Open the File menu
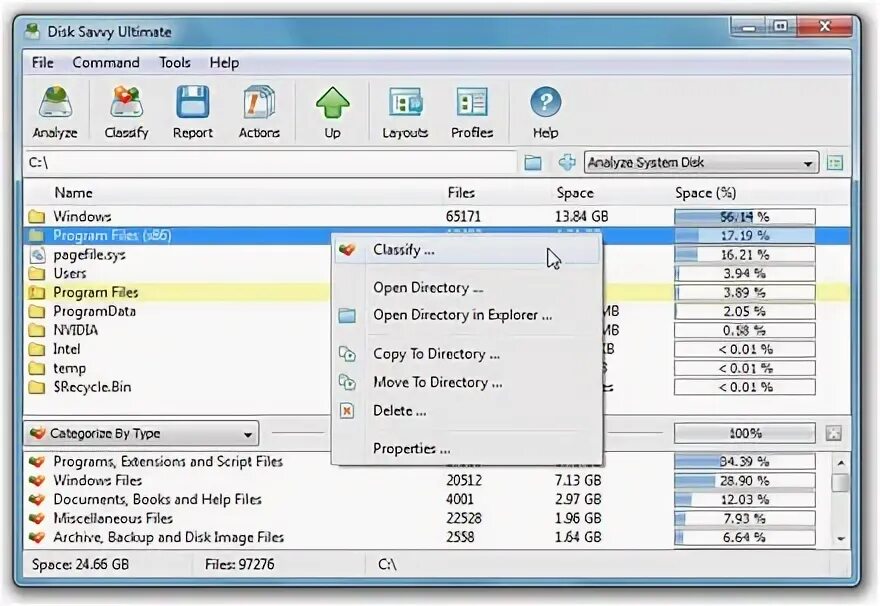The image size is (880, 606). pos(43,62)
